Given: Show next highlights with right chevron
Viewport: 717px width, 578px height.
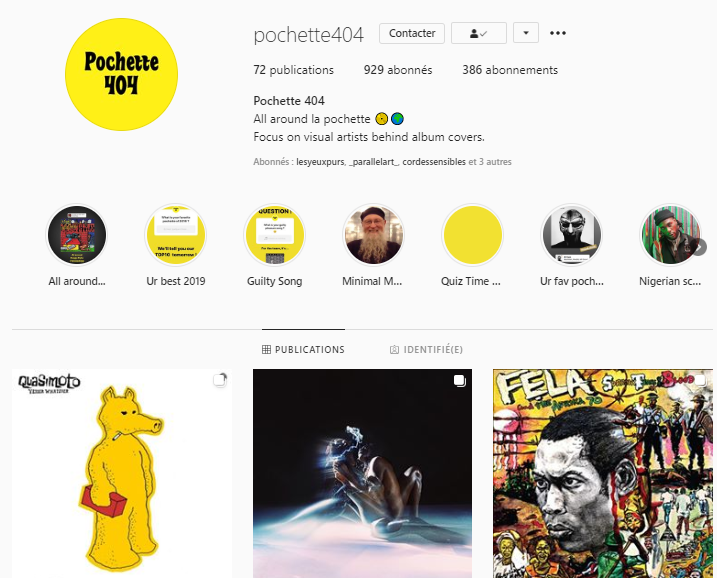Looking at the screenshot, I should click(x=700, y=247).
